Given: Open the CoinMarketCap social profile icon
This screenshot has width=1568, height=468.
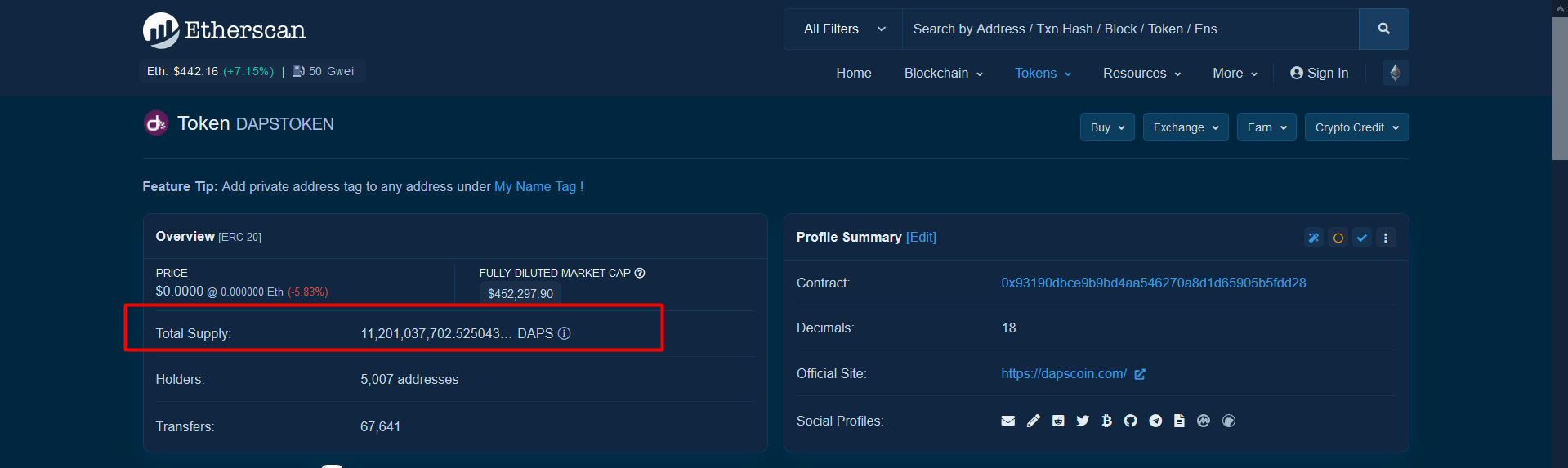Looking at the screenshot, I should (1204, 421).
